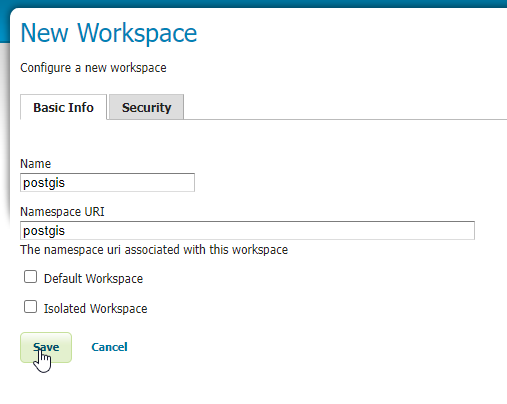The width and height of the screenshot is (507, 404).
Task: Click the namespace uri help text
Action: click(154, 250)
